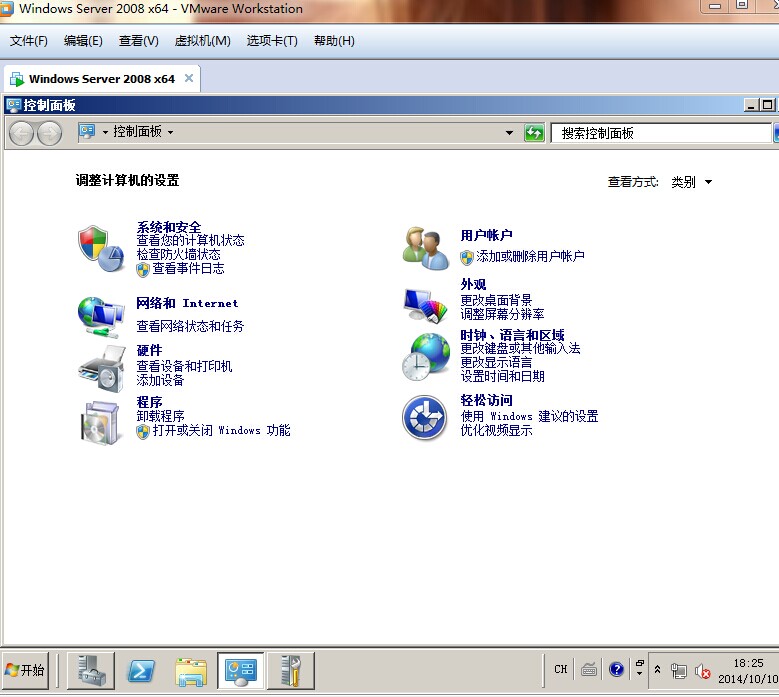
Task: Click the Back navigation arrow
Action: click(21, 133)
